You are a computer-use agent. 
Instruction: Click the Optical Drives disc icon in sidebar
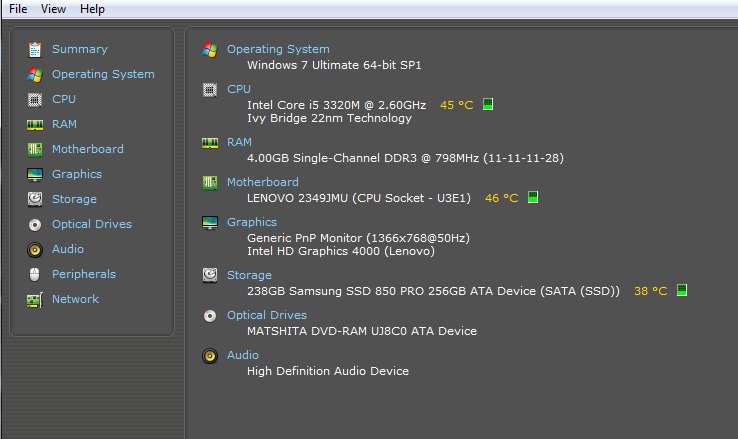[x=35, y=224]
